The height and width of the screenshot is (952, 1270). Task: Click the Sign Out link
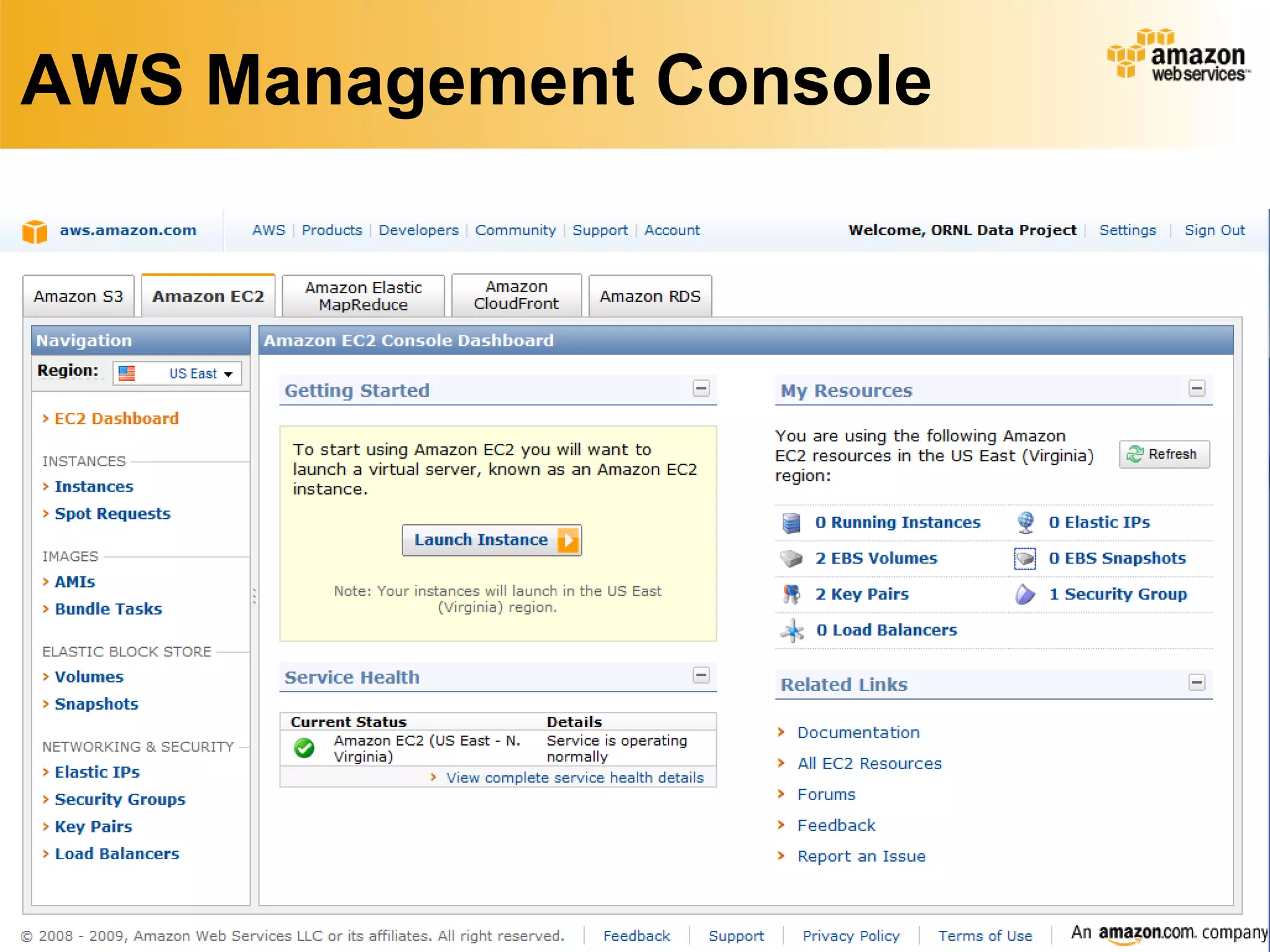[1214, 230]
